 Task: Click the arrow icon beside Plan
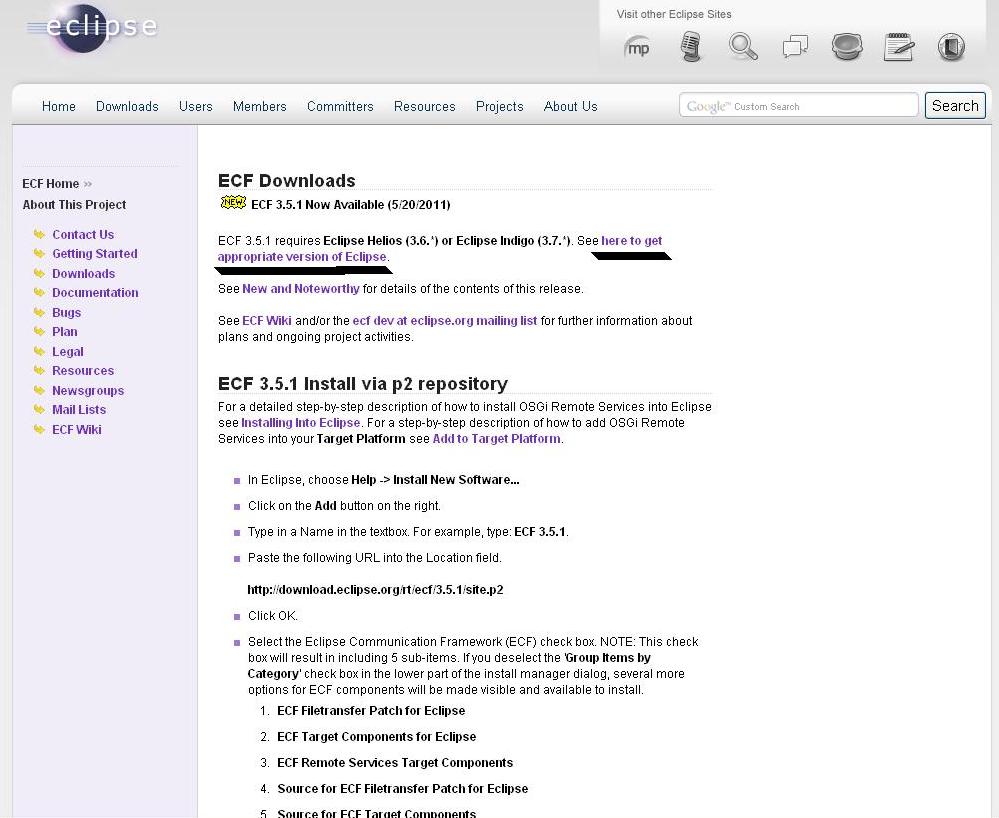pos(40,331)
